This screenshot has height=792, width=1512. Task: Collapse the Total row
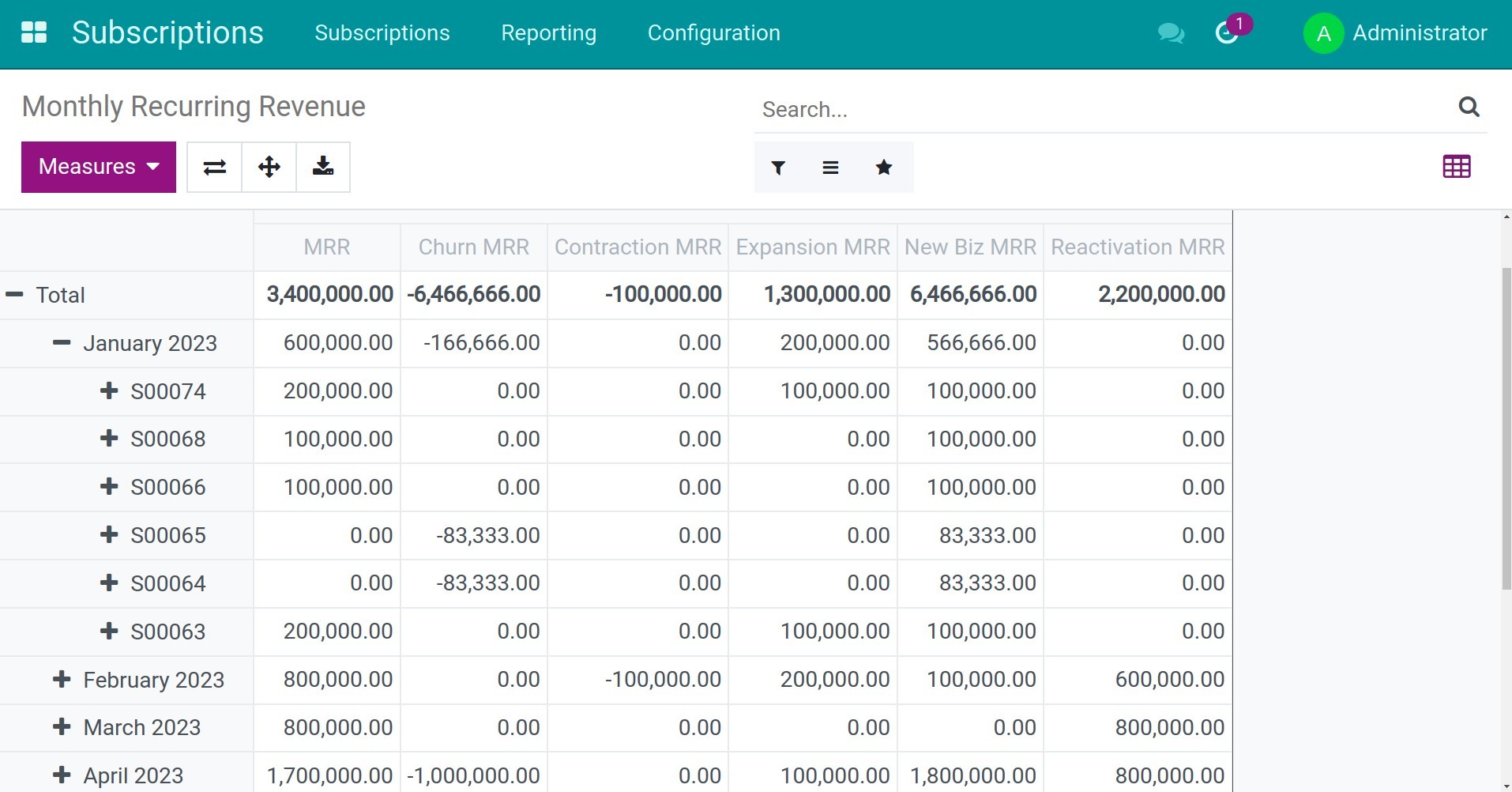pos(14,295)
